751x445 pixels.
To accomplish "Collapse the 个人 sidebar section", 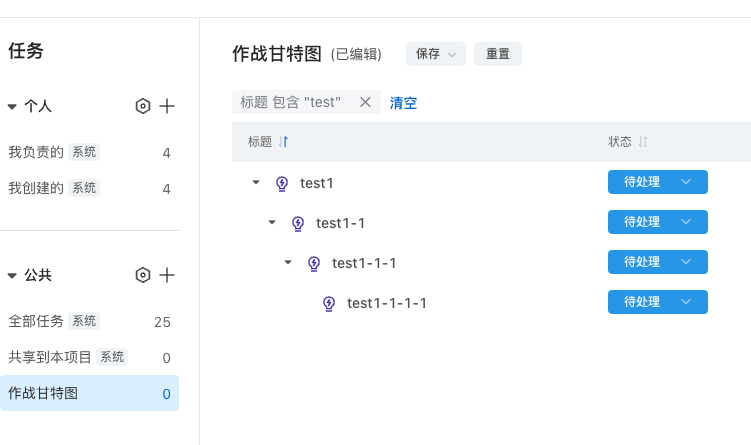I will 12,106.
